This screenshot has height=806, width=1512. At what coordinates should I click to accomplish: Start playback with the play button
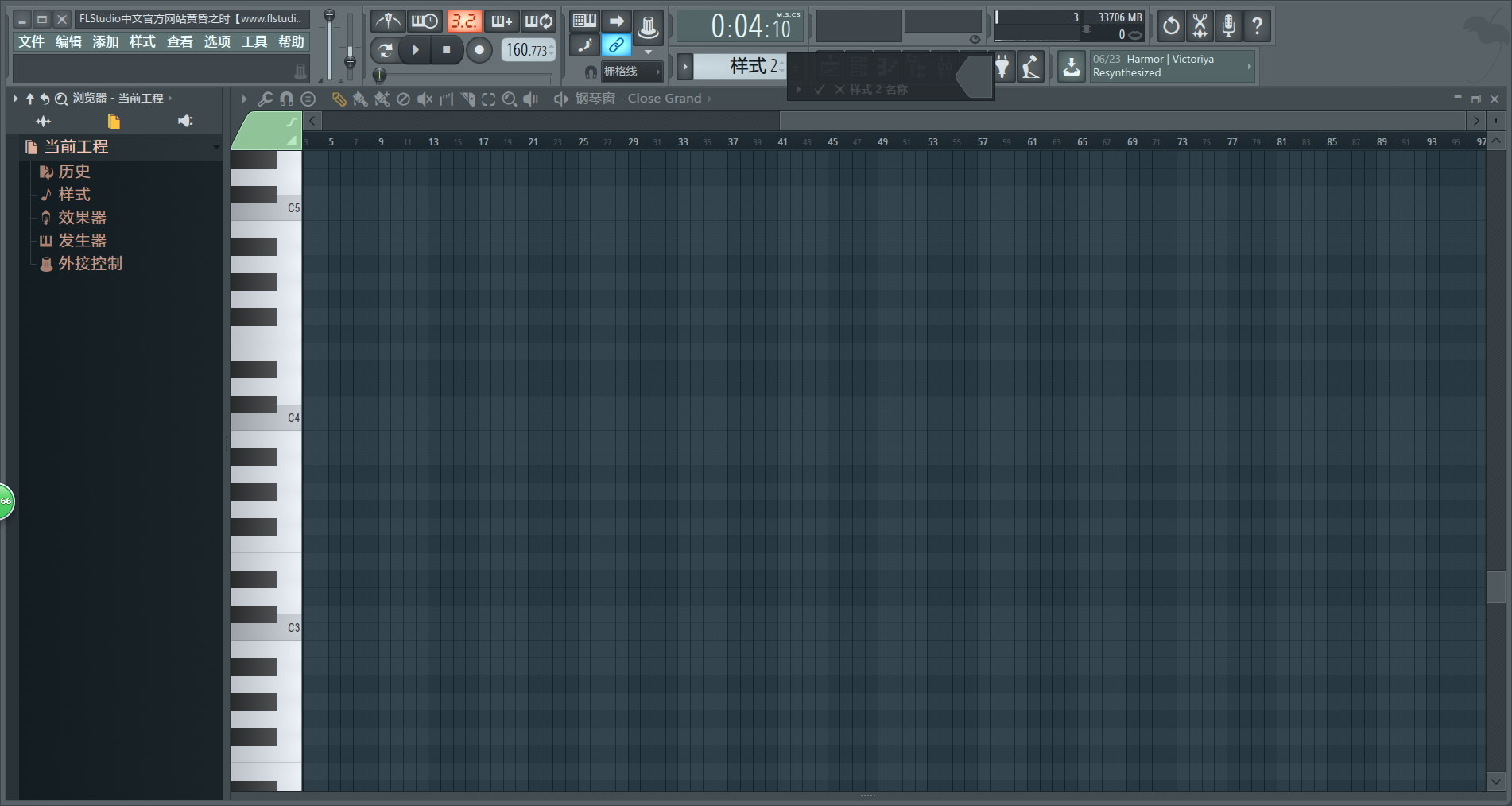(x=415, y=50)
